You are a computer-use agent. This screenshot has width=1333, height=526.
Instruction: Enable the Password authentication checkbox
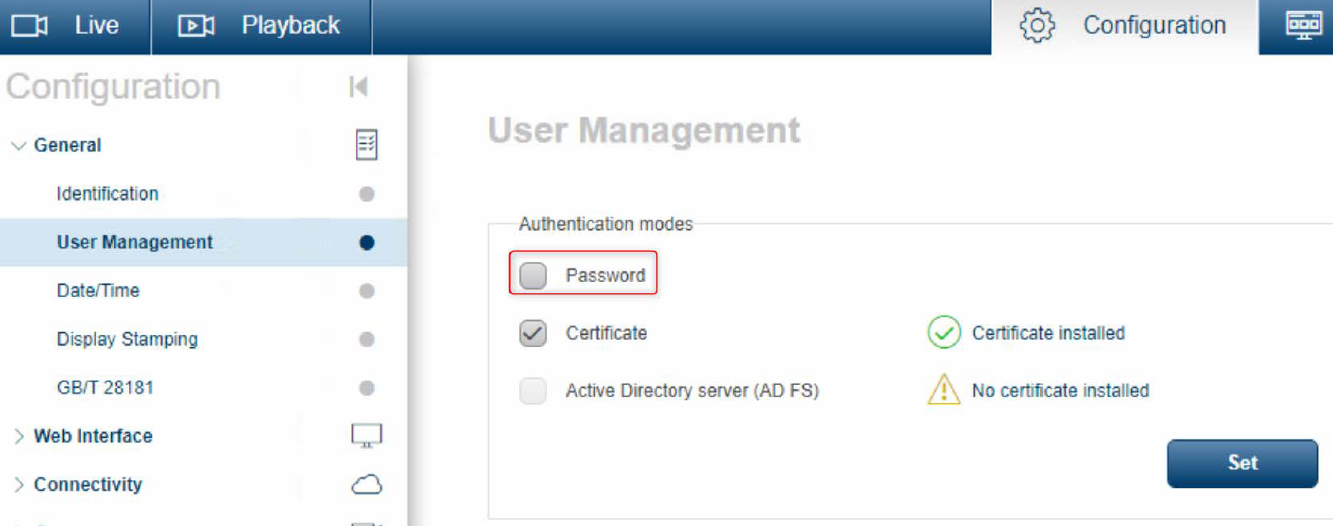pyautogui.click(x=534, y=275)
